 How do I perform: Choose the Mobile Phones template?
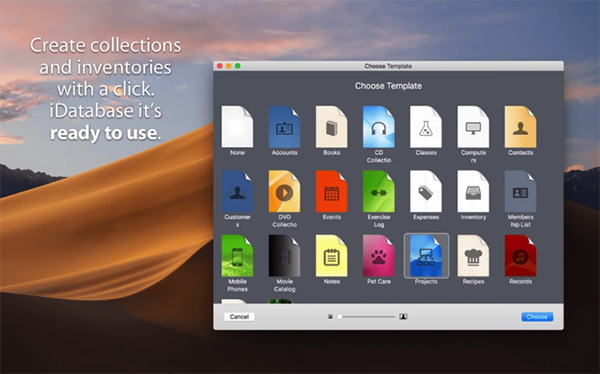[x=237, y=256]
